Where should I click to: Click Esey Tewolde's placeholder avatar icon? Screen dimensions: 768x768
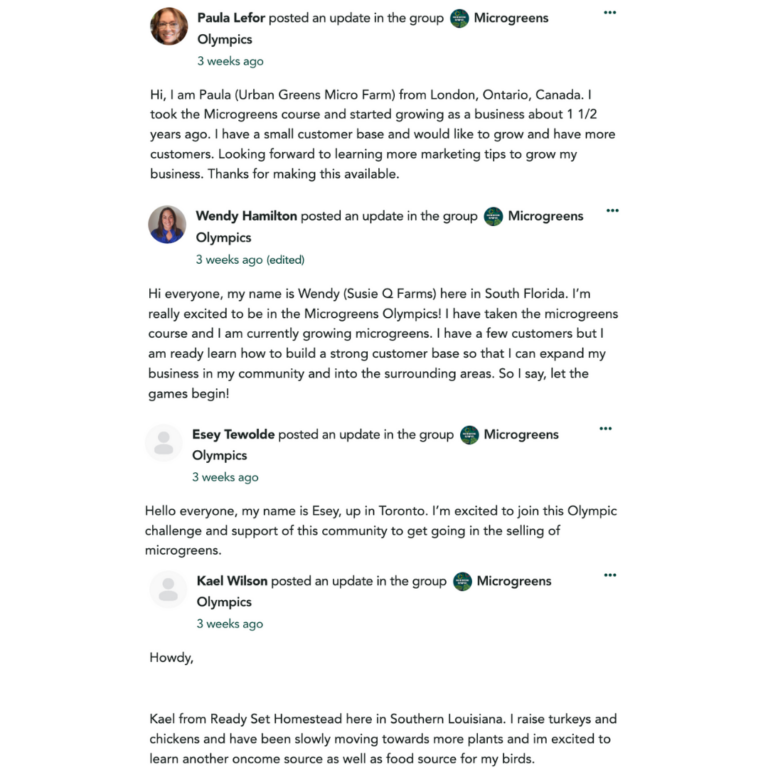click(x=163, y=443)
